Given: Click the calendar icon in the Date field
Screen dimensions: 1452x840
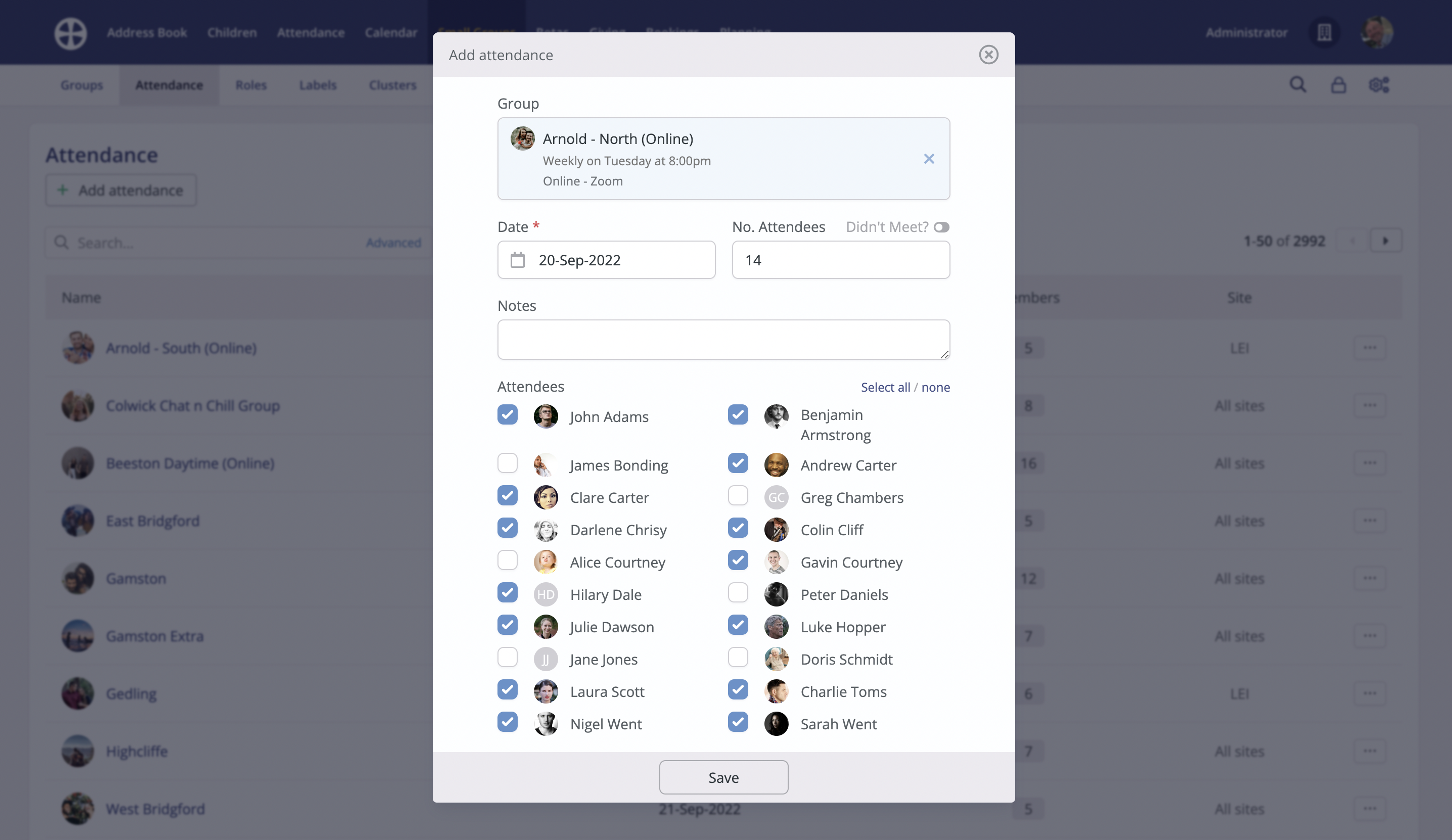Looking at the screenshot, I should (517, 260).
